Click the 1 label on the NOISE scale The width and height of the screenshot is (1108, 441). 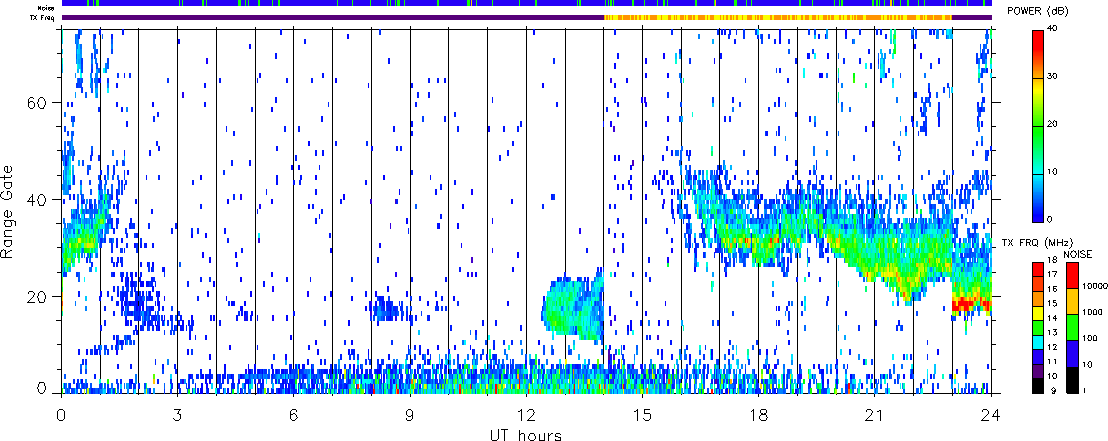point(1085,391)
